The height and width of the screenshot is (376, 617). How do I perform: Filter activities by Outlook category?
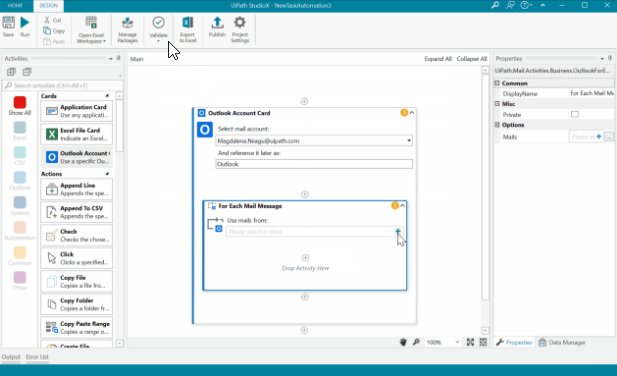coord(20,181)
